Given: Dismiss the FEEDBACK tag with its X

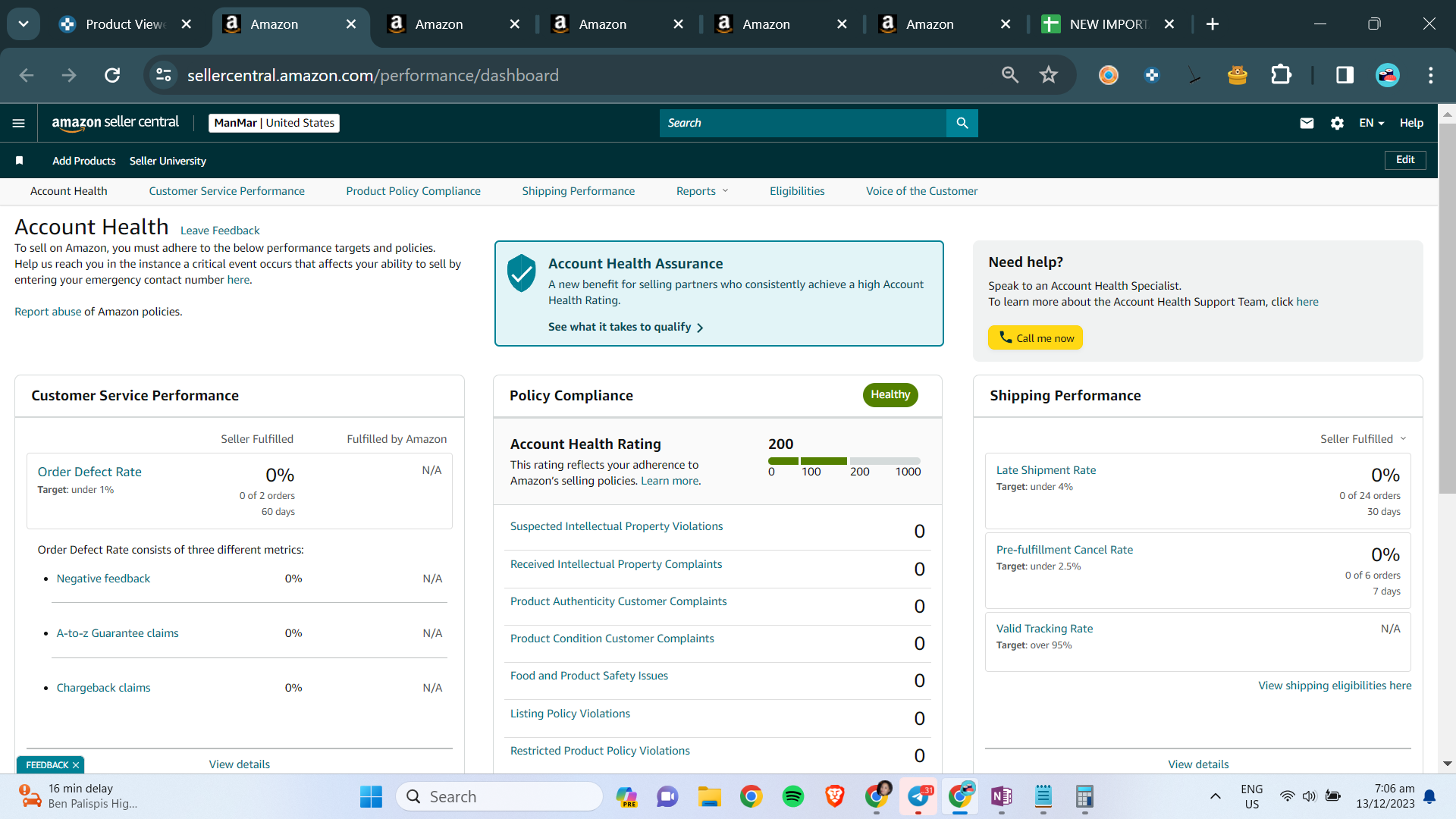Looking at the screenshot, I should pyautogui.click(x=76, y=765).
